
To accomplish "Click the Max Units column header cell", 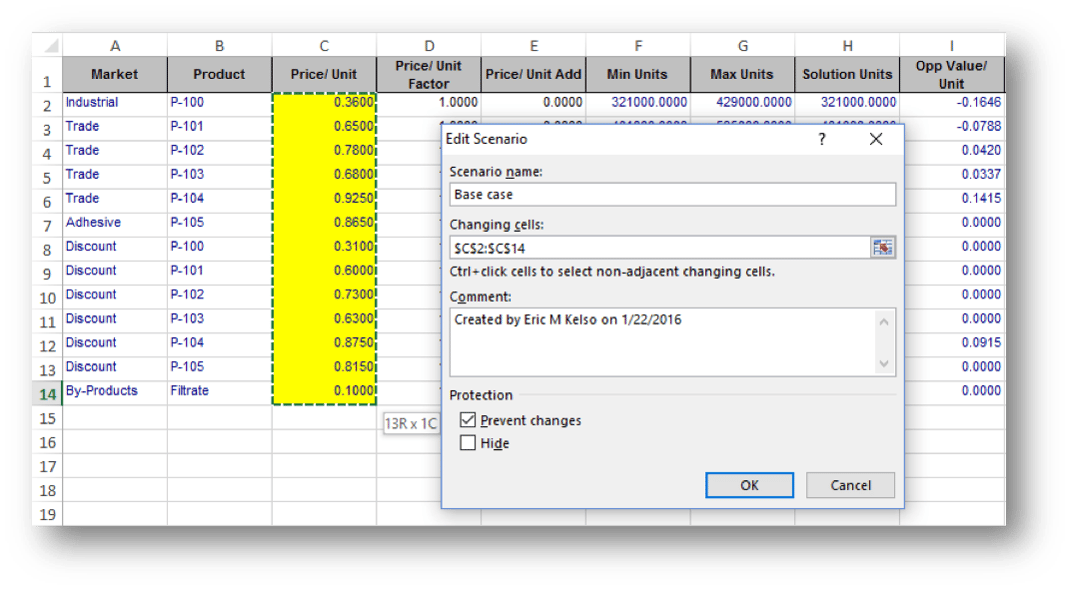I will 742,74.
